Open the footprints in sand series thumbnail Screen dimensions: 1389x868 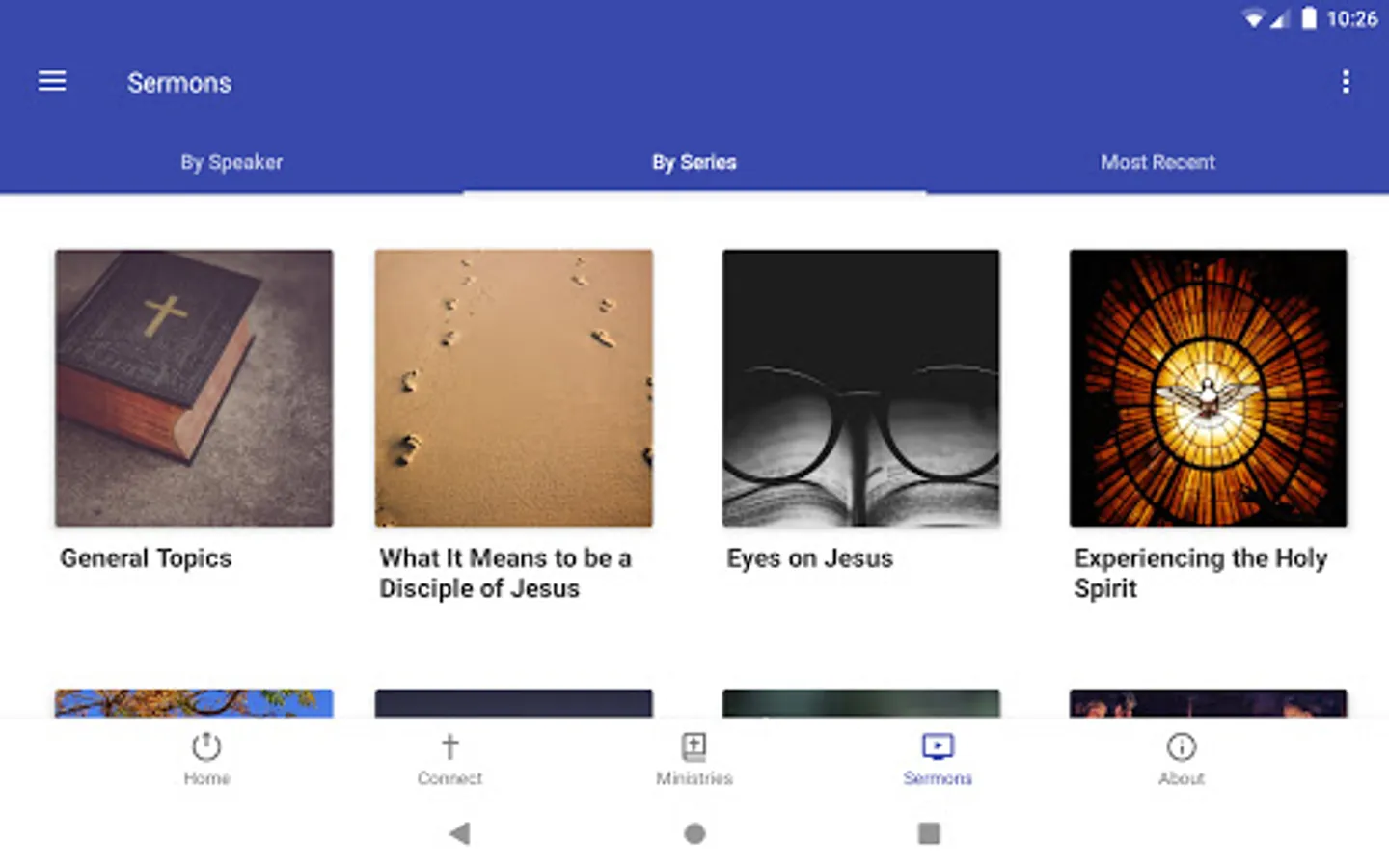(x=514, y=388)
